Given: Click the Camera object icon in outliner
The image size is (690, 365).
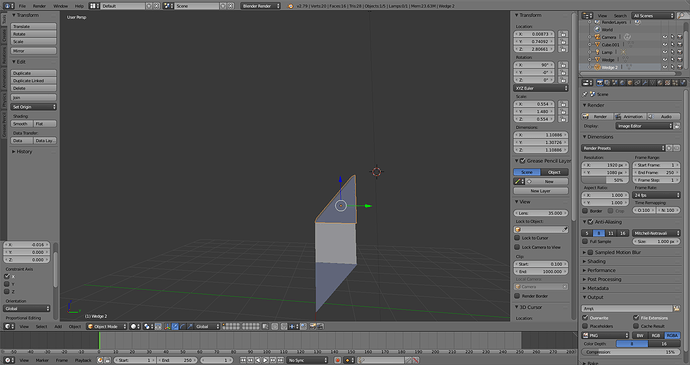Looking at the screenshot, I should point(598,37).
